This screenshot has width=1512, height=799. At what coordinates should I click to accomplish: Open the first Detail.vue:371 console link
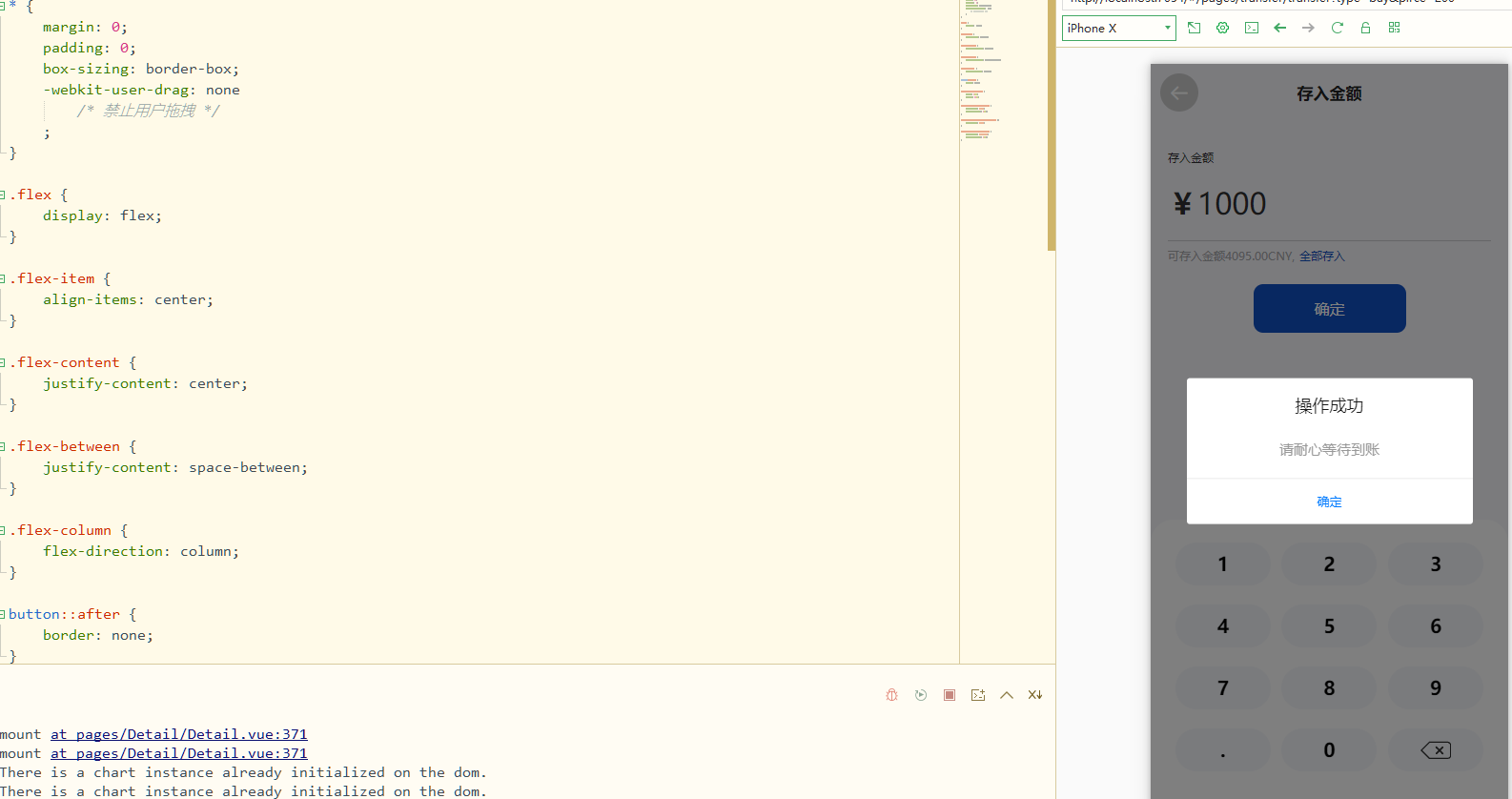tap(179, 734)
